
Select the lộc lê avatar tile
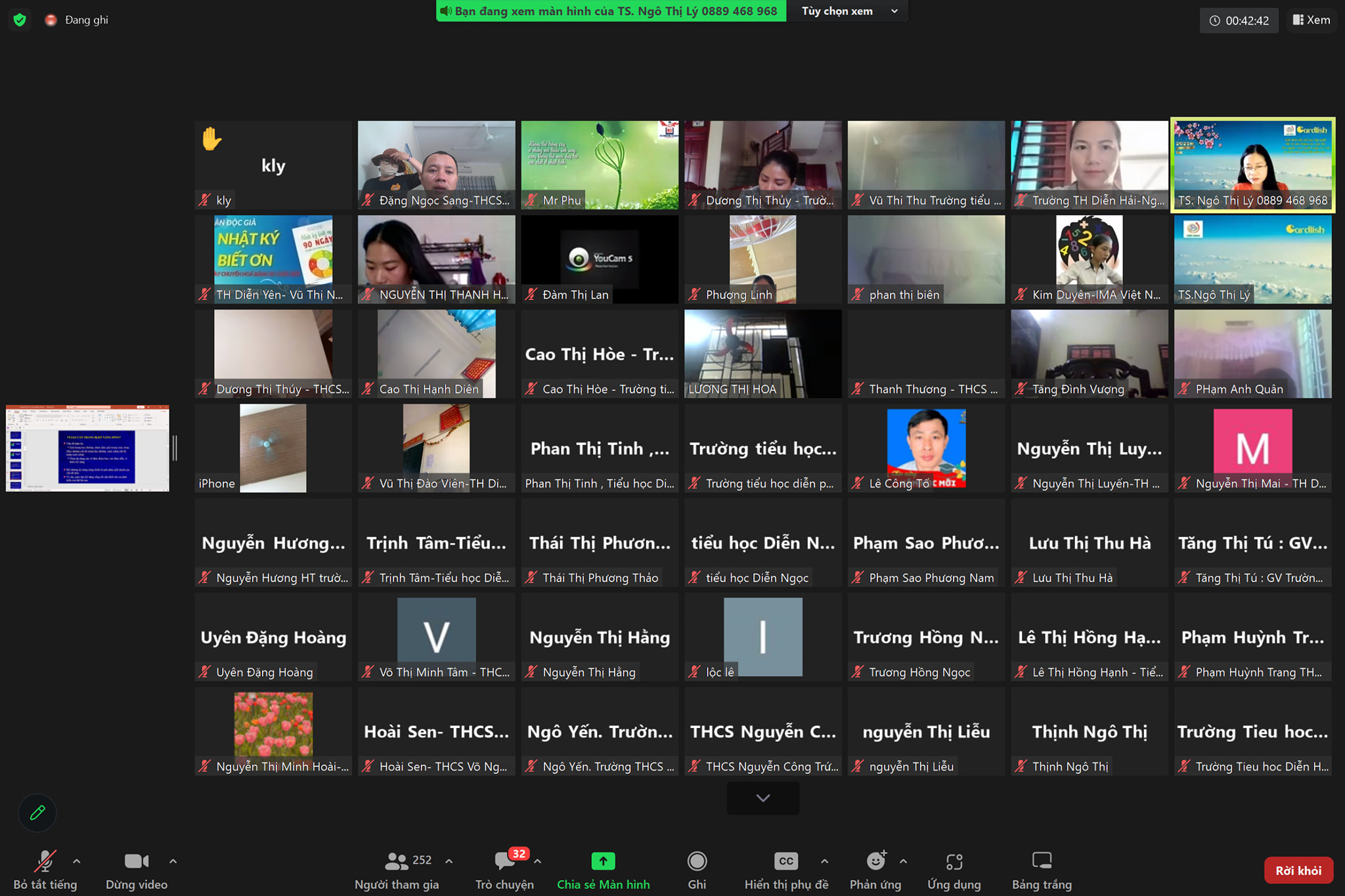(x=763, y=637)
